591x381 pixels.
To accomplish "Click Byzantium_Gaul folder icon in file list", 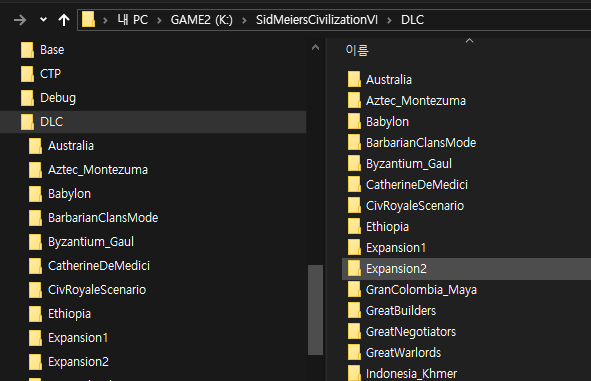I will click(354, 164).
